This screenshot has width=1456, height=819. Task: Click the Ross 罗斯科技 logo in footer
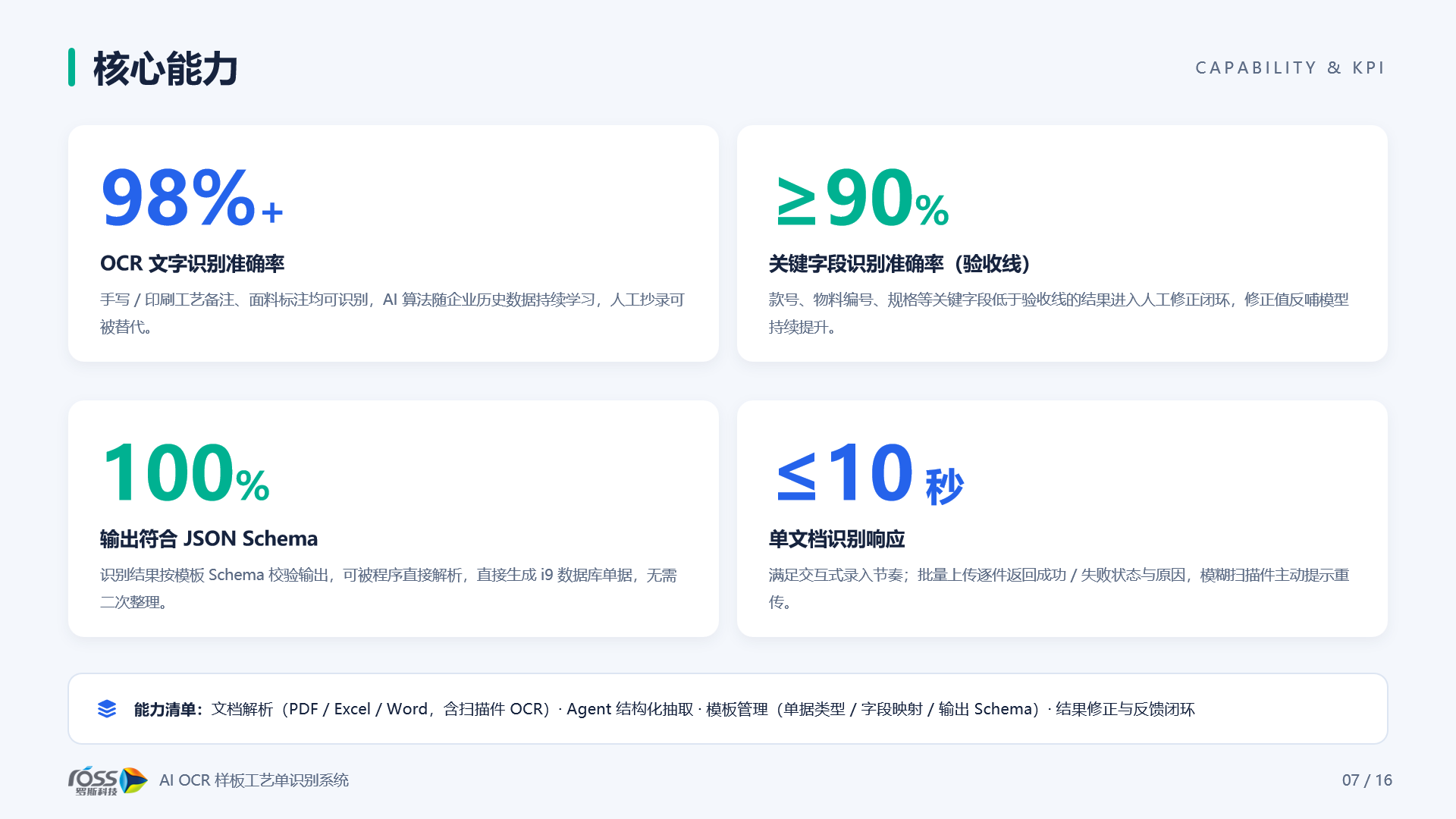108,780
